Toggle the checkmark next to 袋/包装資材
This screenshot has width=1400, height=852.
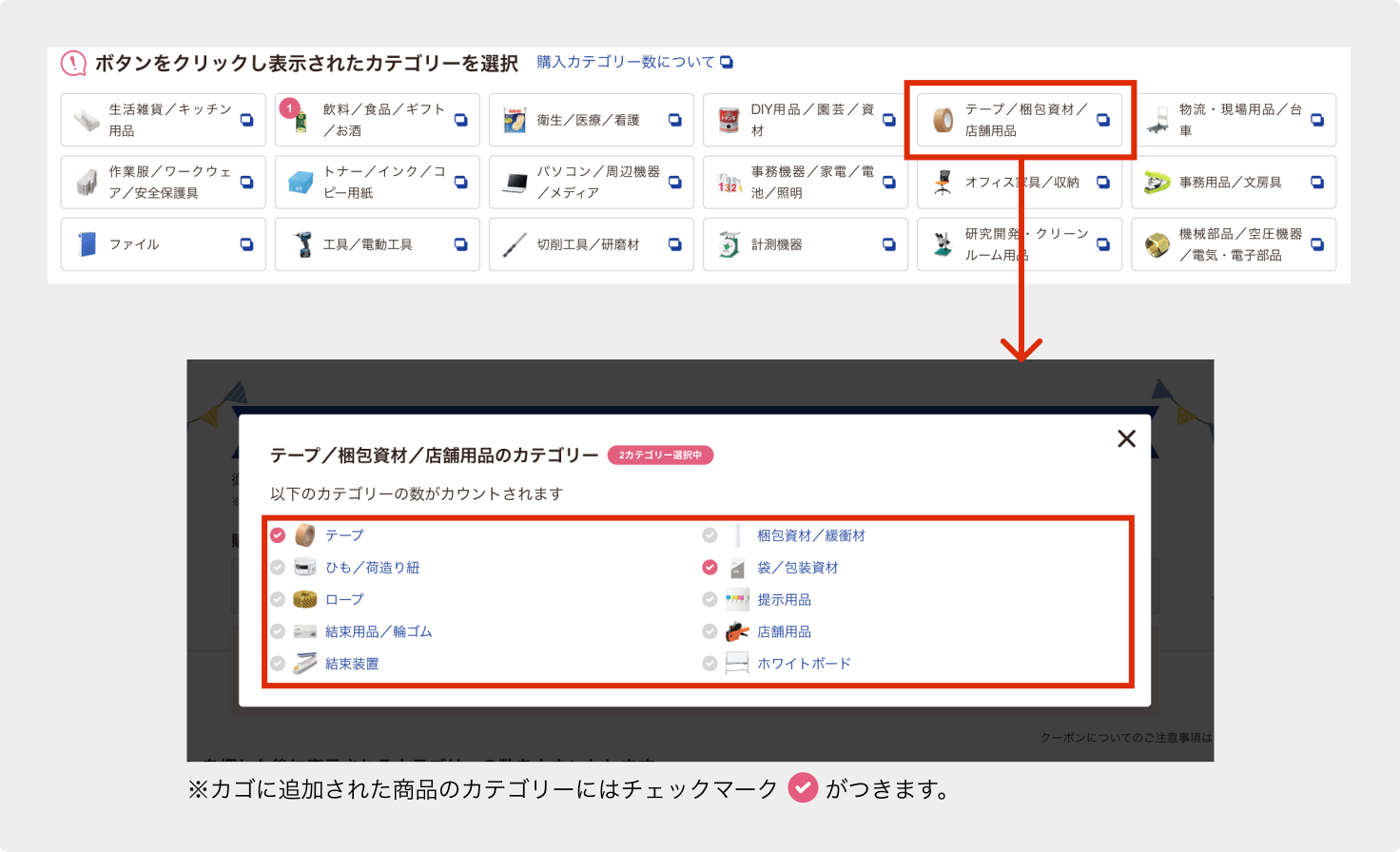pyautogui.click(x=710, y=568)
